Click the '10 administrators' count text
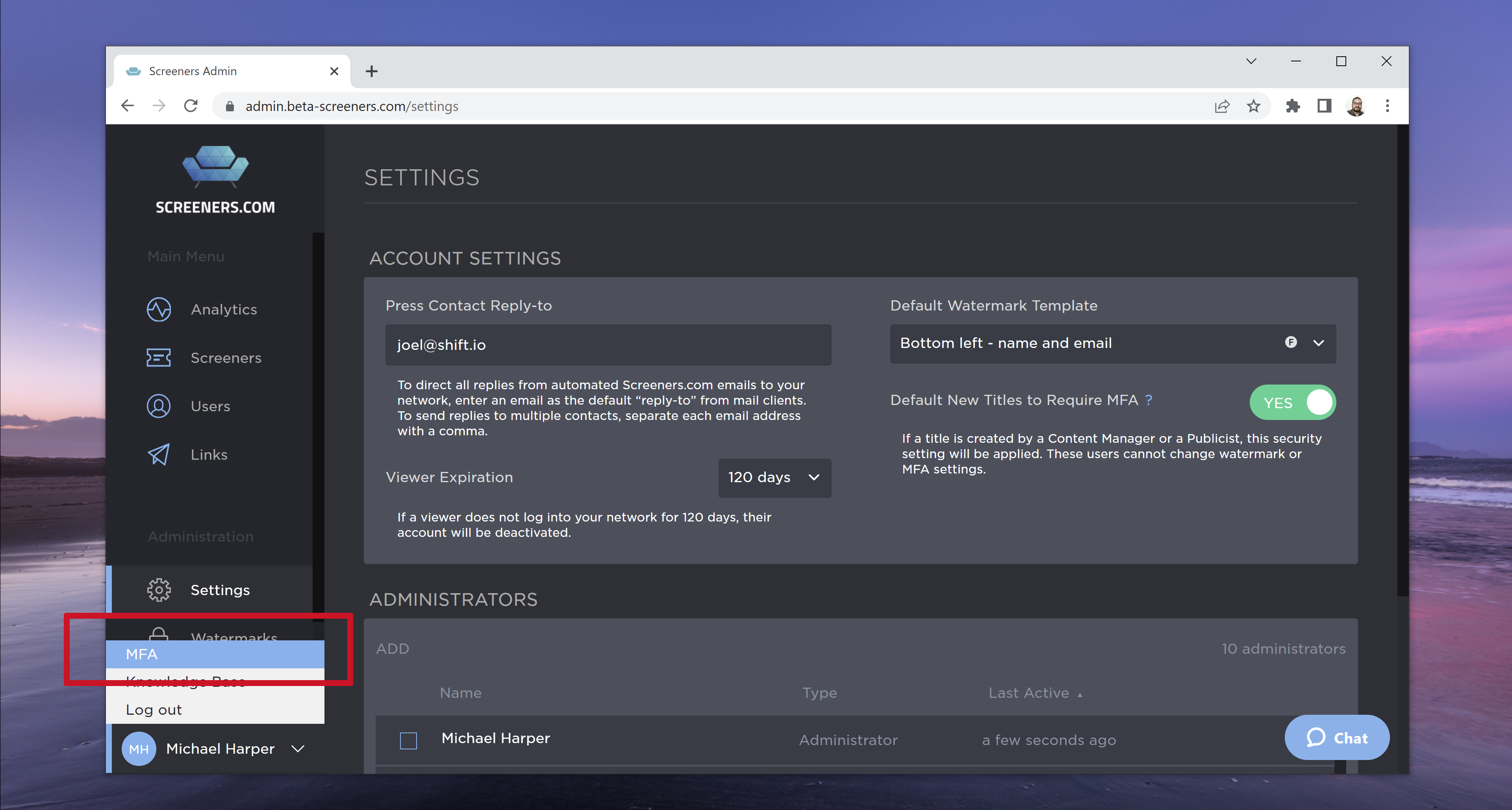The width and height of the screenshot is (1512, 810). pos(1284,649)
